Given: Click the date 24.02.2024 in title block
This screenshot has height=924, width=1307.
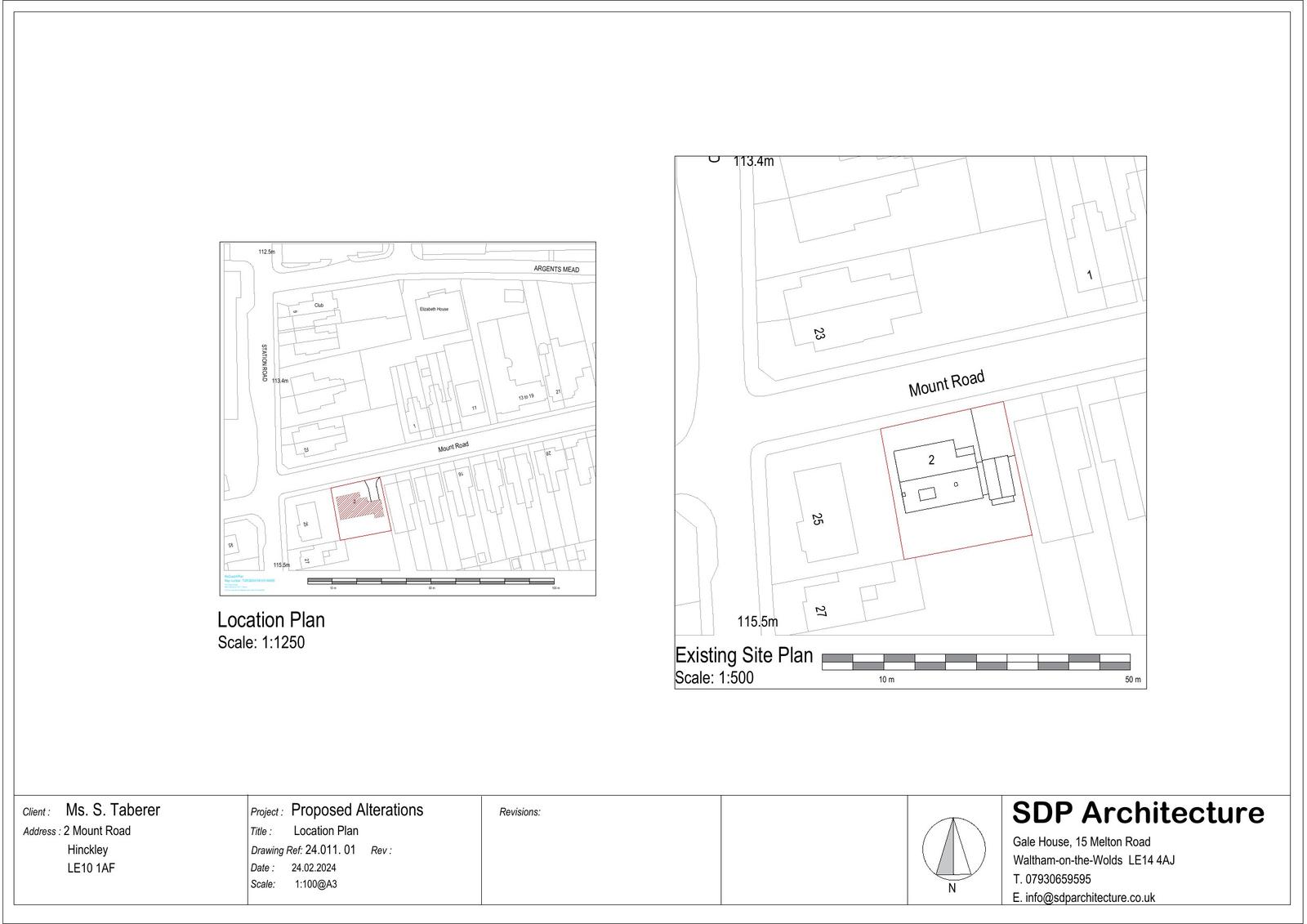Looking at the screenshot, I should coord(314,868).
